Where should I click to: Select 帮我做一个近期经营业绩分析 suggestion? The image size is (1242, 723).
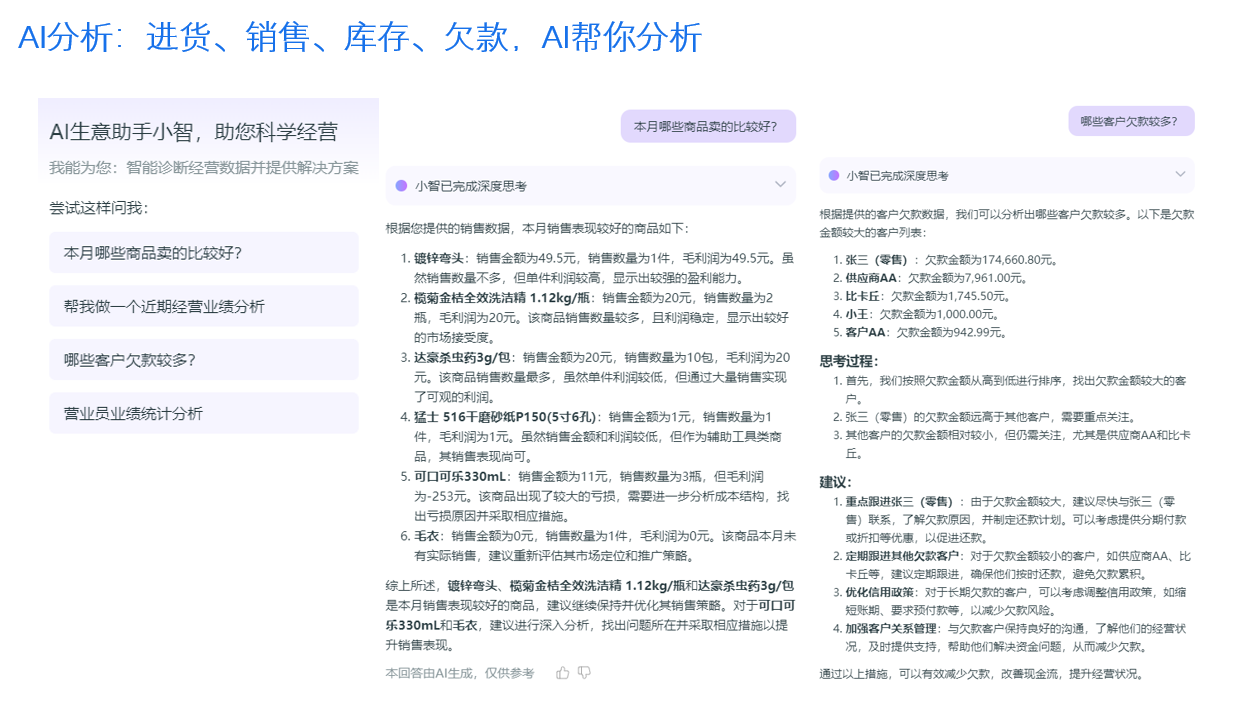204,306
